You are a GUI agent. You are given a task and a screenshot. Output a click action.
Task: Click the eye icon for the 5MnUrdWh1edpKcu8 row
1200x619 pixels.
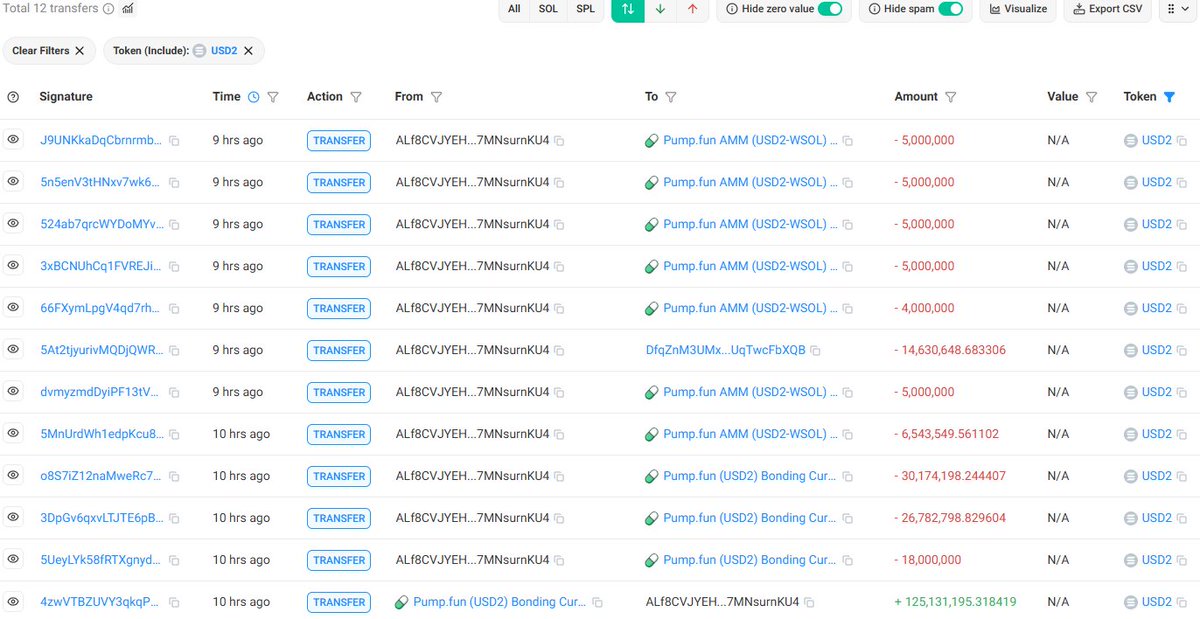click(x=14, y=434)
